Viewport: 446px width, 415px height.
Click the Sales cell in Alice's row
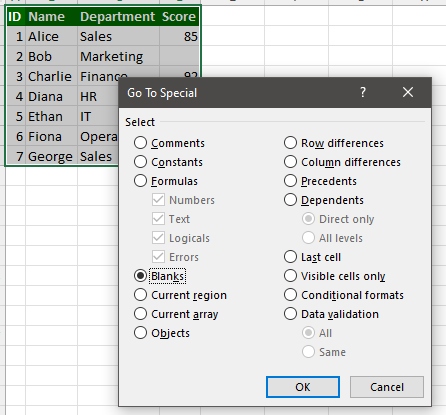point(119,36)
